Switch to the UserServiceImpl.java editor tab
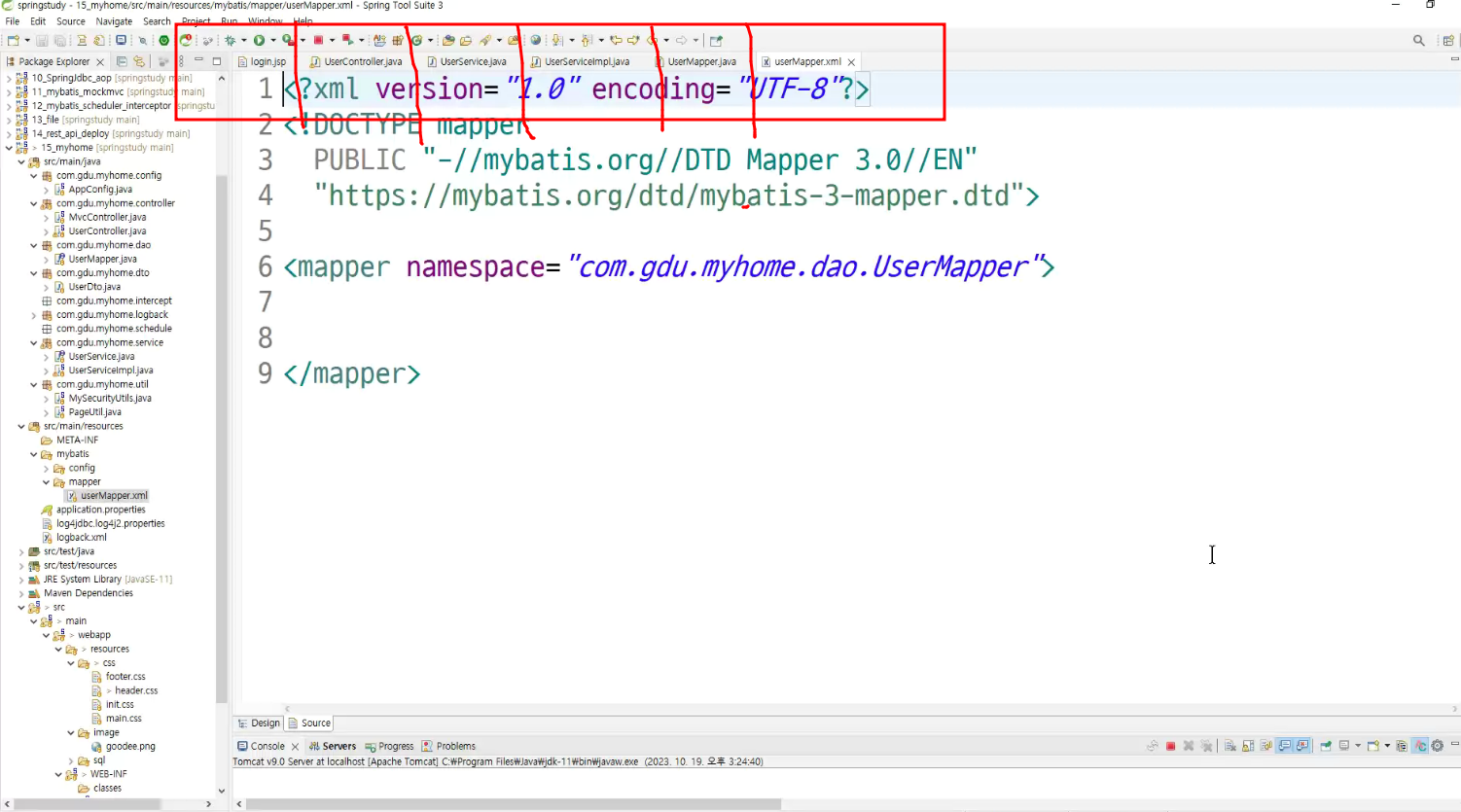 581,61
